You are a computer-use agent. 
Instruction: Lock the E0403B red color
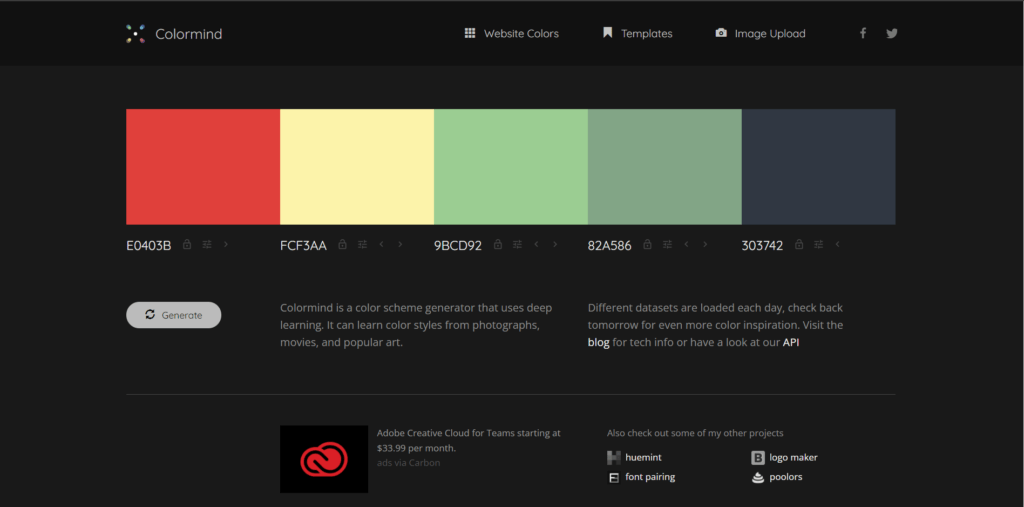tap(187, 244)
